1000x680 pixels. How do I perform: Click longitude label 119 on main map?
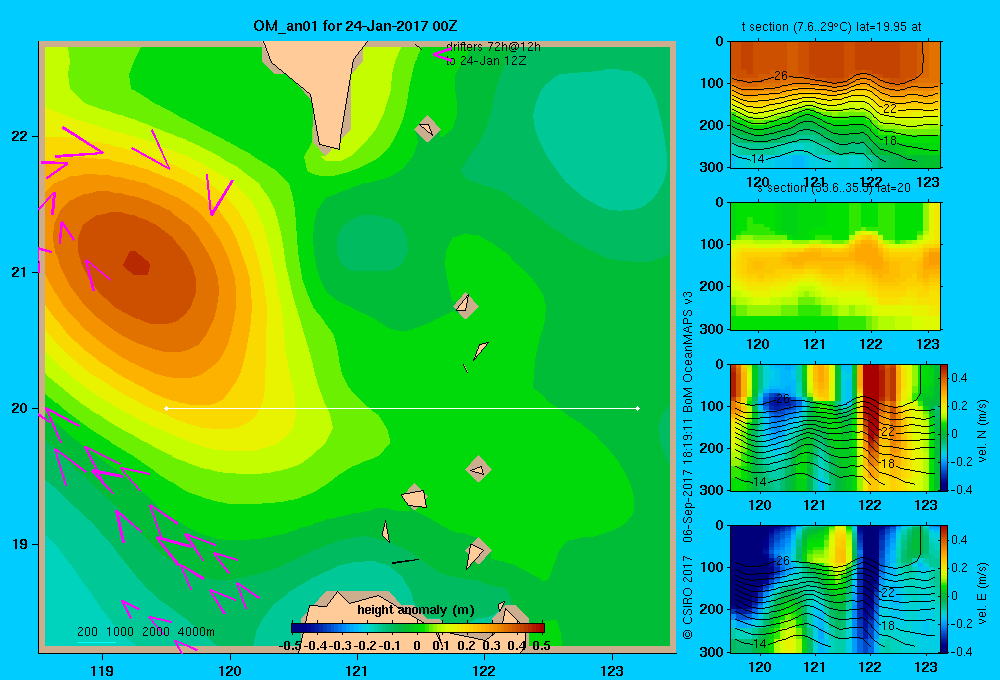(x=102, y=670)
